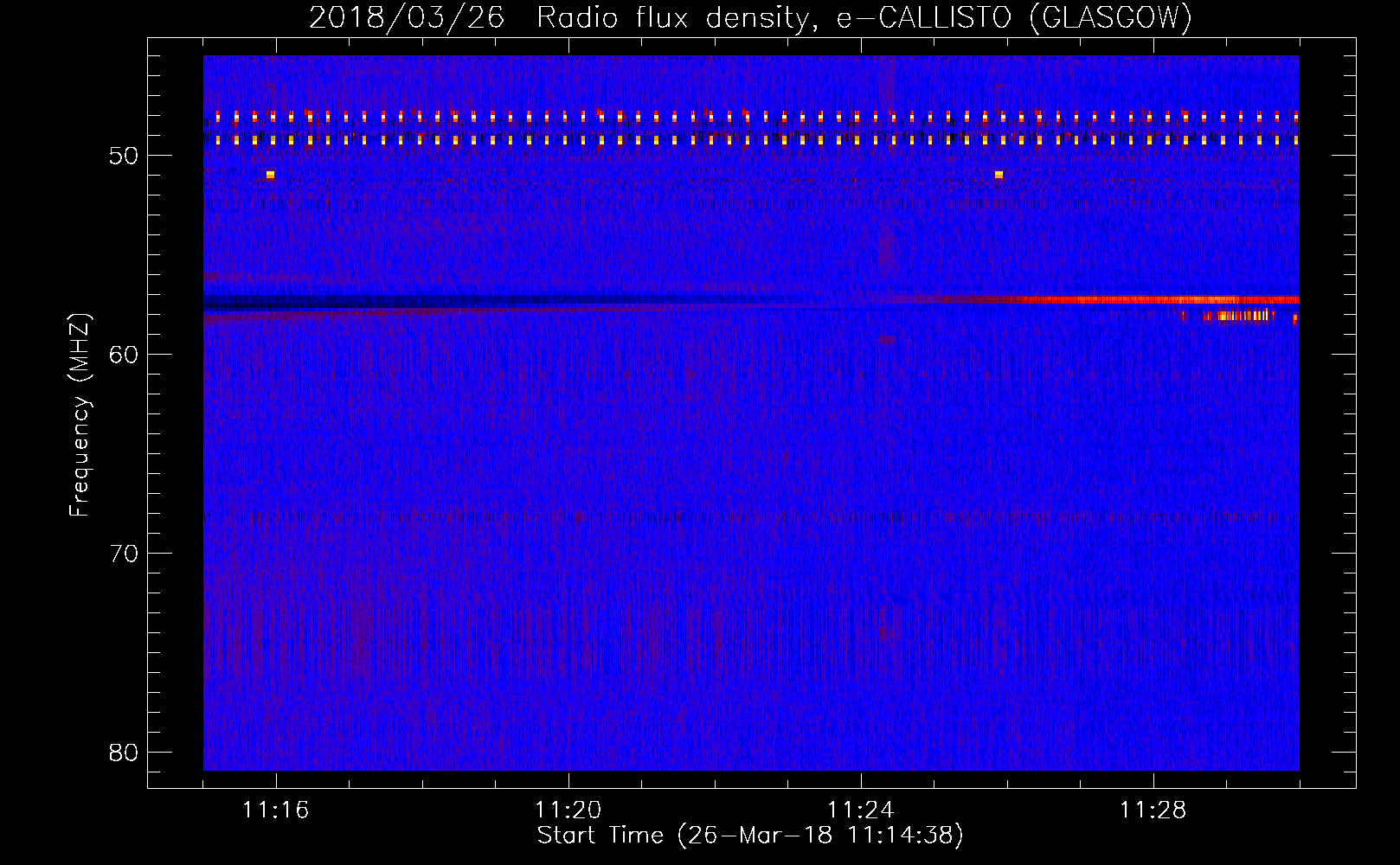Click the yellow spot near 51 MHz at 11:26
The width and height of the screenshot is (1400, 865).
click(999, 175)
